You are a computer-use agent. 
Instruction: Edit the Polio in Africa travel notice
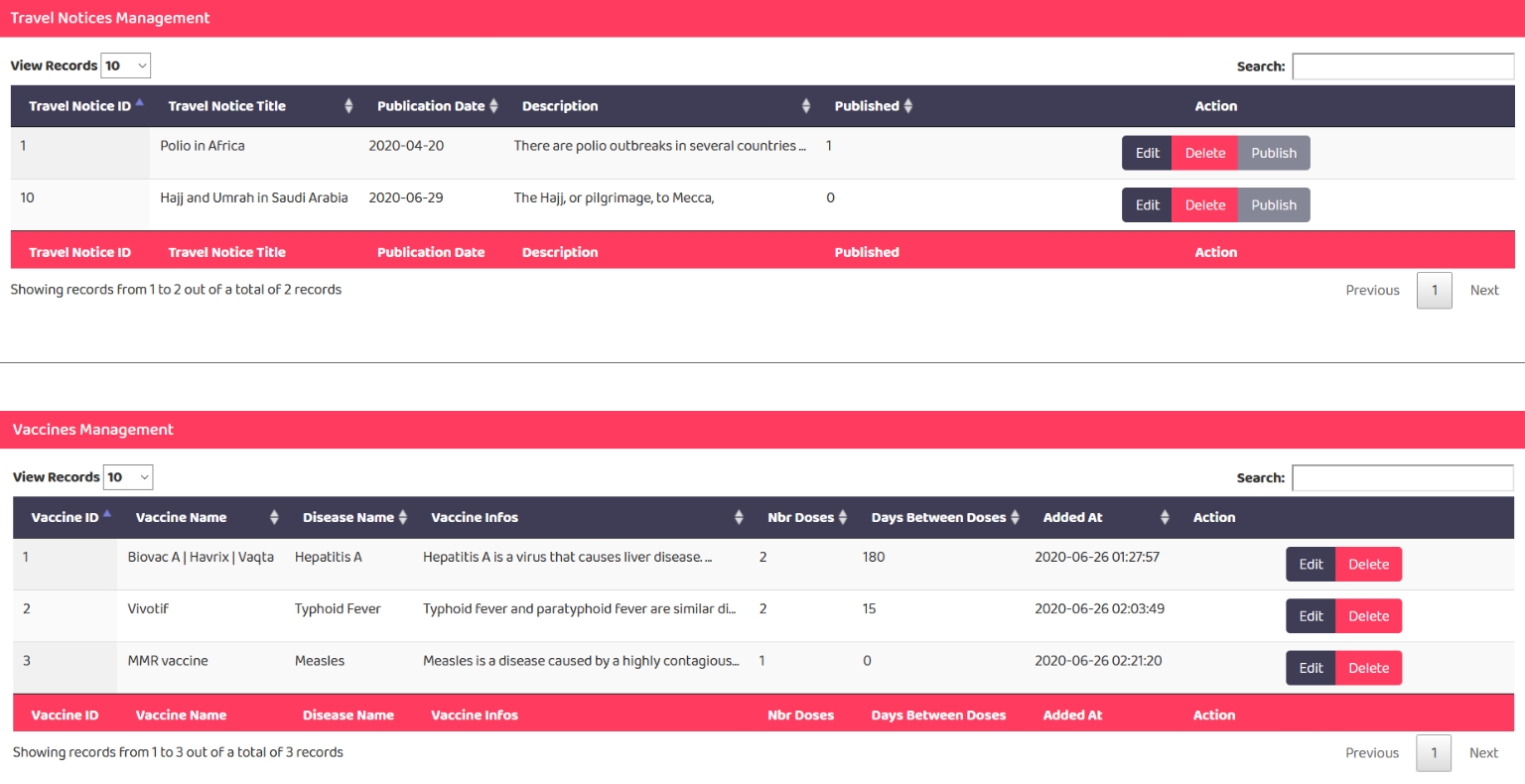coord(1147,153)
